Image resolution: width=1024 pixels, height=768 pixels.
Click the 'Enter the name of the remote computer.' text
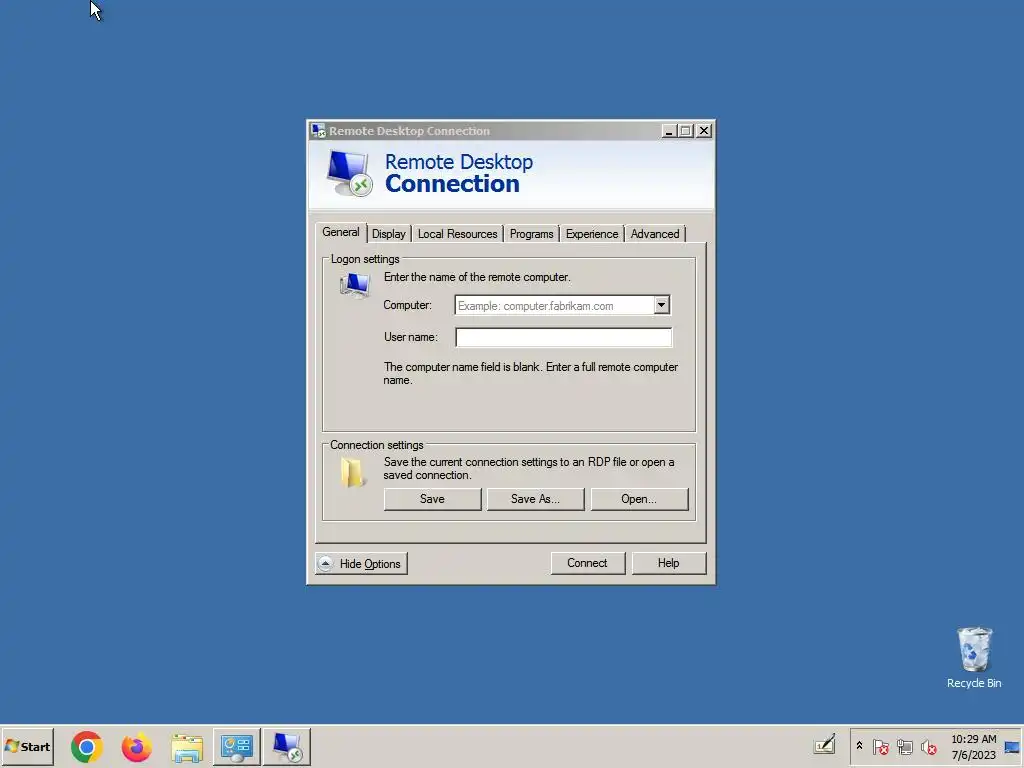pyautogui.click(x=477, y=277)
